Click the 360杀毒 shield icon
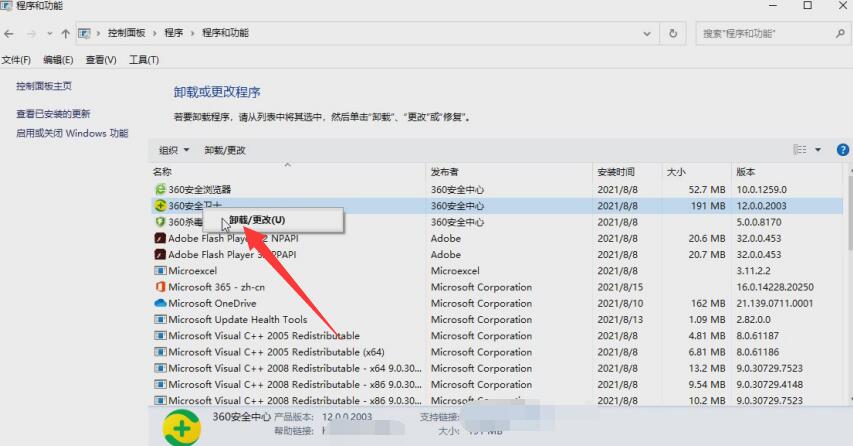Screen dimensions: 853x446 (x=160, y=222)
